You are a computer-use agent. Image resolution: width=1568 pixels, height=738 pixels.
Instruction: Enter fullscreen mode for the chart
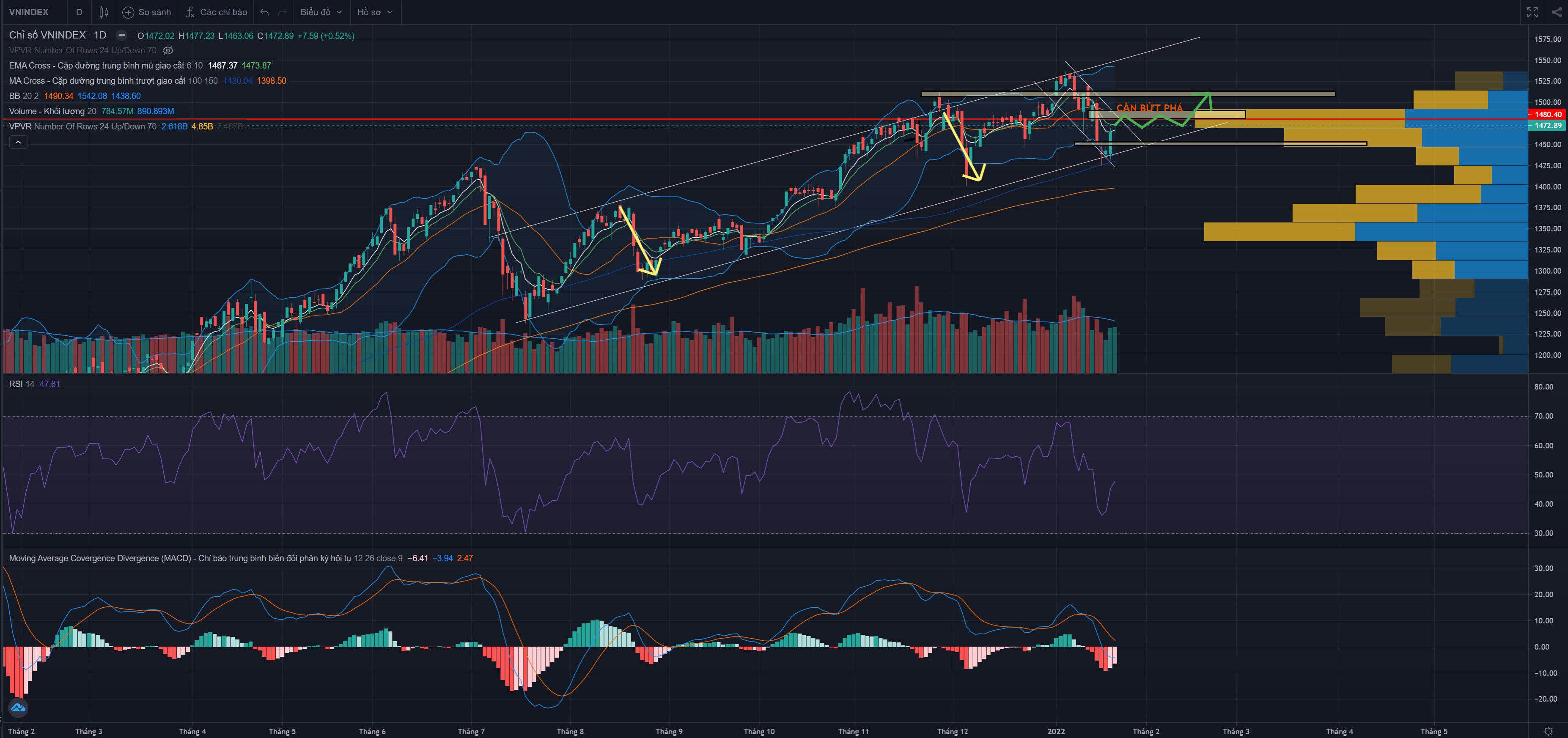(1532, 11)
